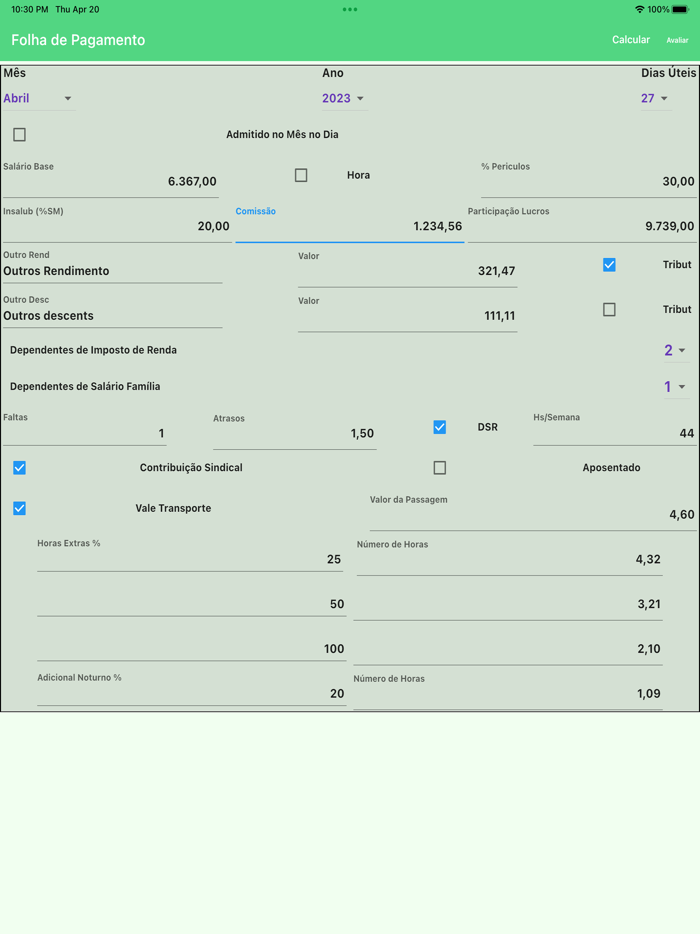Edit the Insalub (%SM) field
Screen dimensions: 700x934
click(x=117, y=225)
